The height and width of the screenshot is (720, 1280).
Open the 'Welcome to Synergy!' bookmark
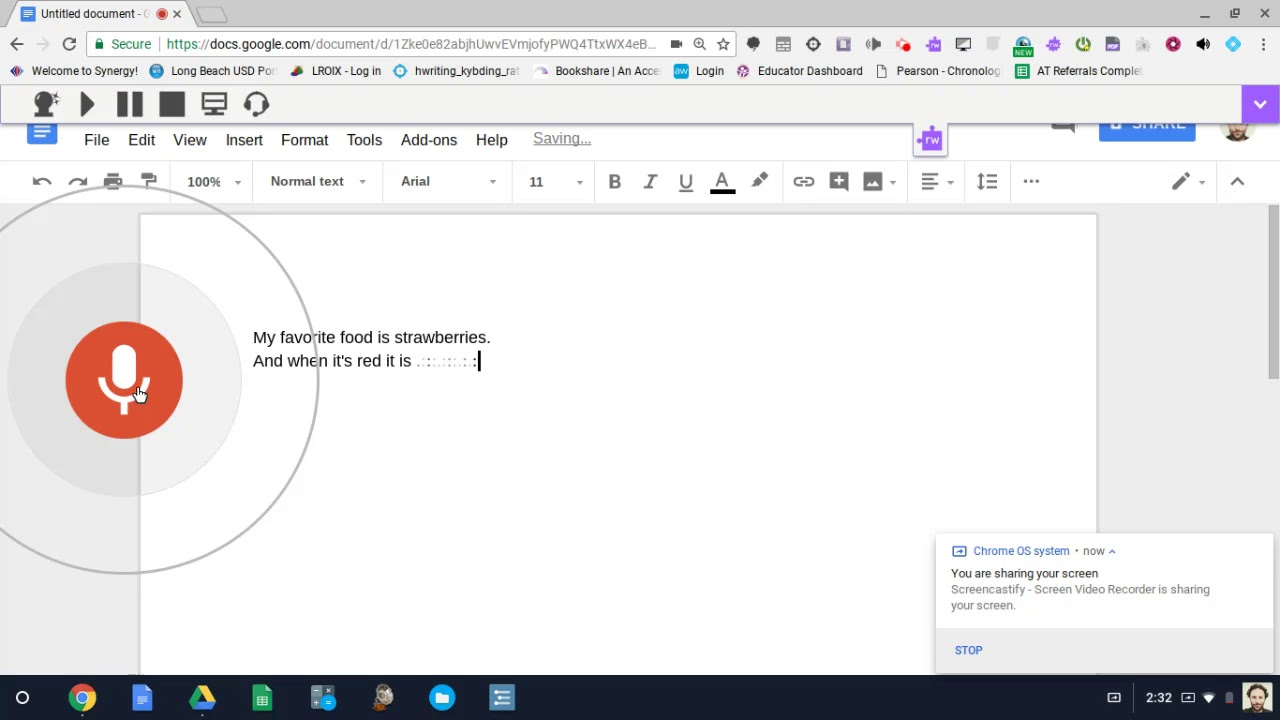click(74, 71)
